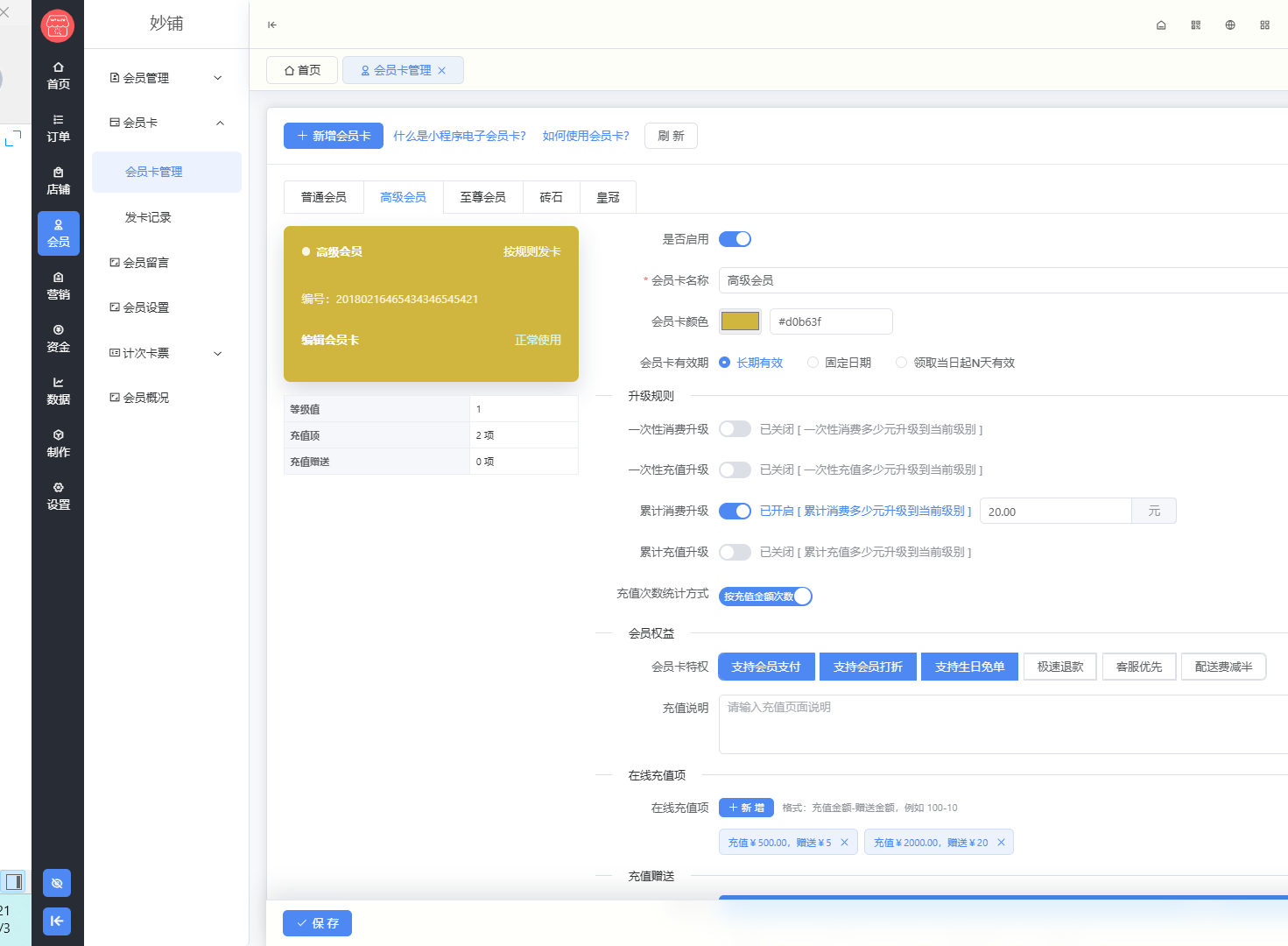The width and height of the screenshot is (1288, 946).
Task: Click the 累计消费升级 amount field showing 20.00
Action: tap(1056, 512)
